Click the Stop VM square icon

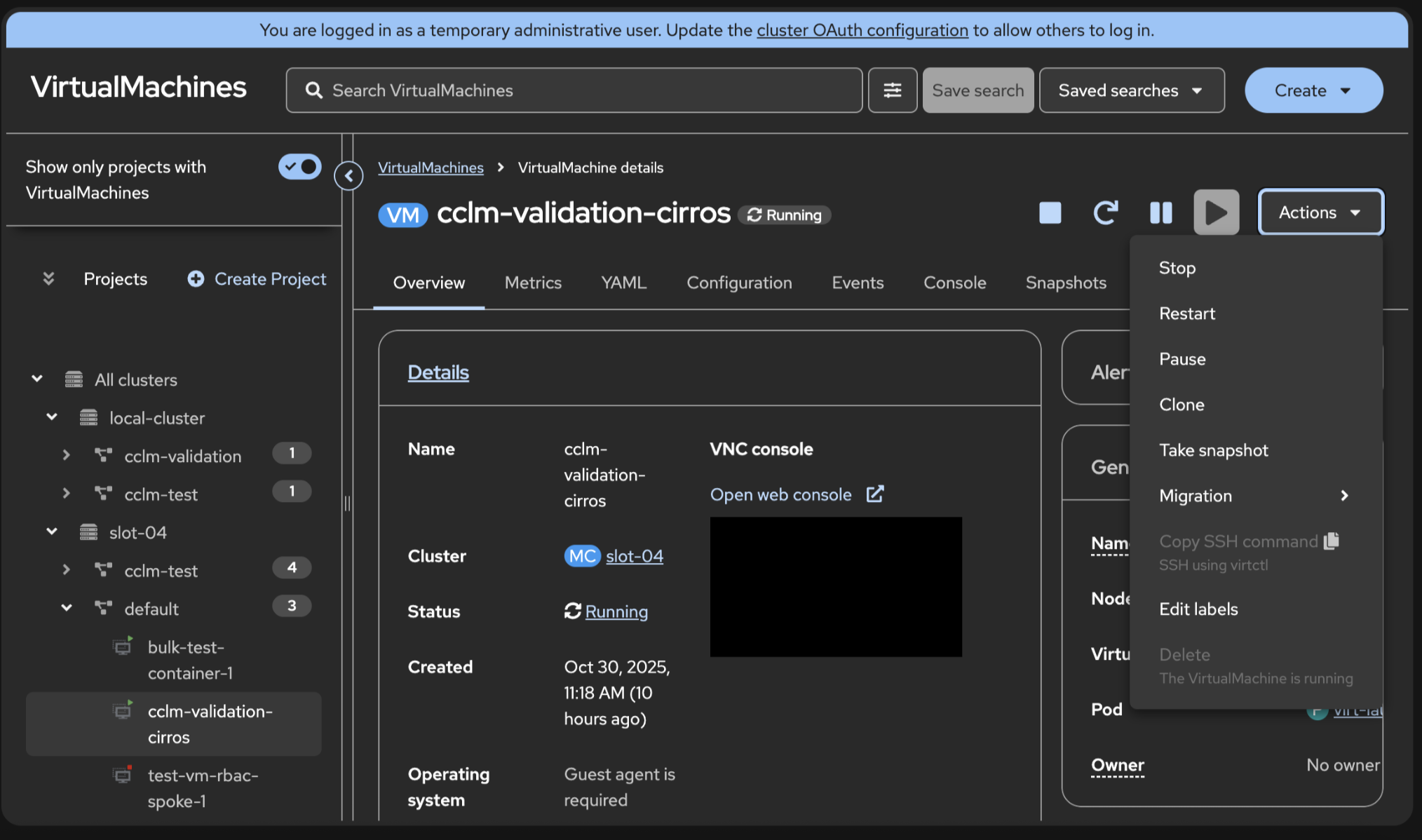(x=1050, y=212)
